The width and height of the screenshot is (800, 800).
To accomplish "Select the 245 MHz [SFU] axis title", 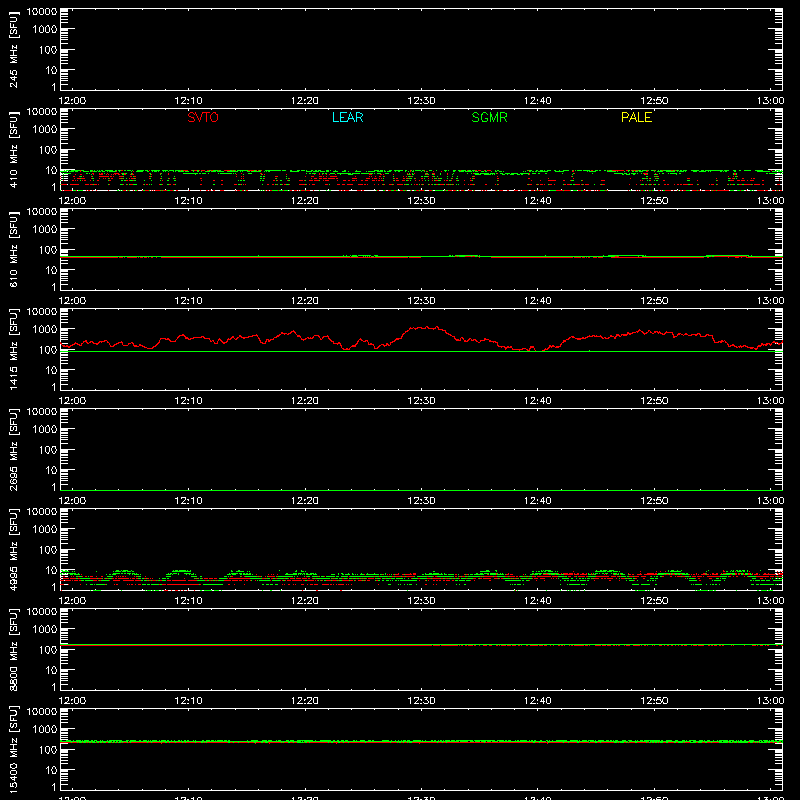I will (x=13, y=49).
